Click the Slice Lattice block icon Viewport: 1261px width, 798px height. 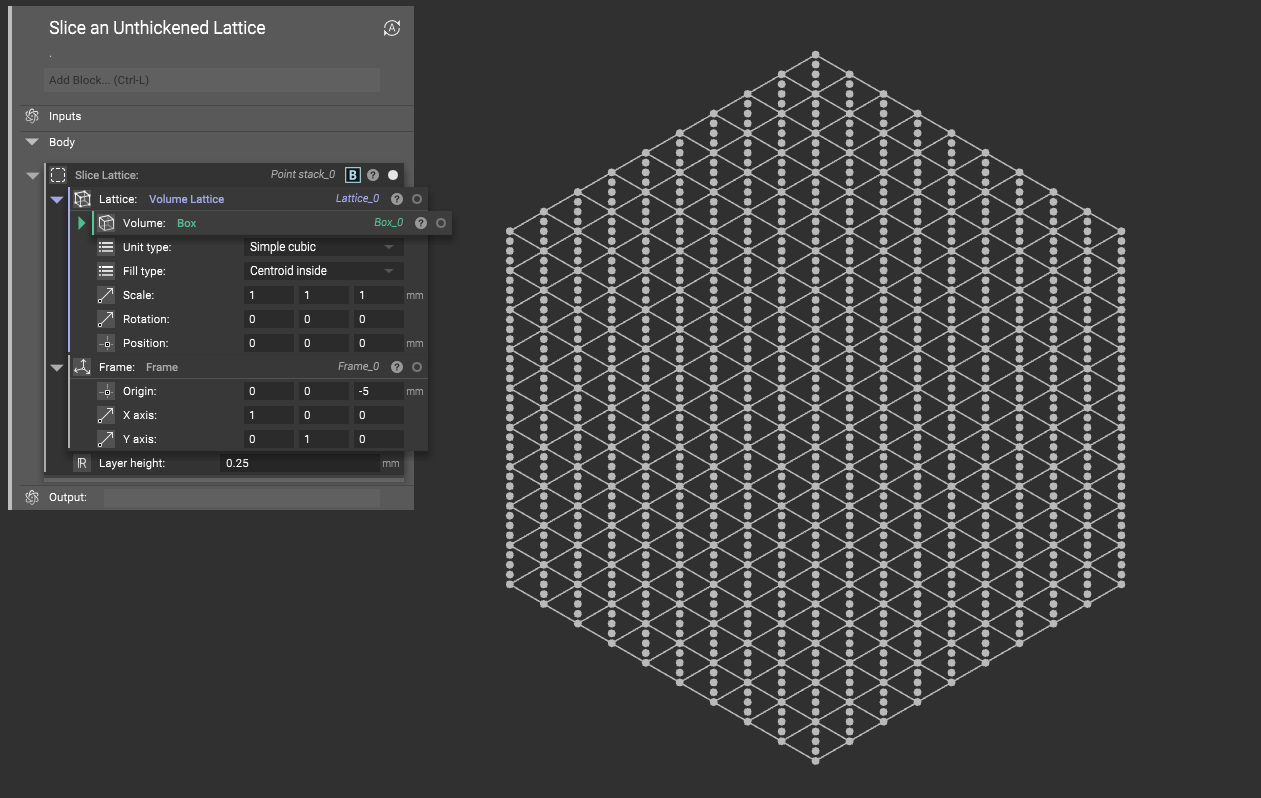(59, 175)
